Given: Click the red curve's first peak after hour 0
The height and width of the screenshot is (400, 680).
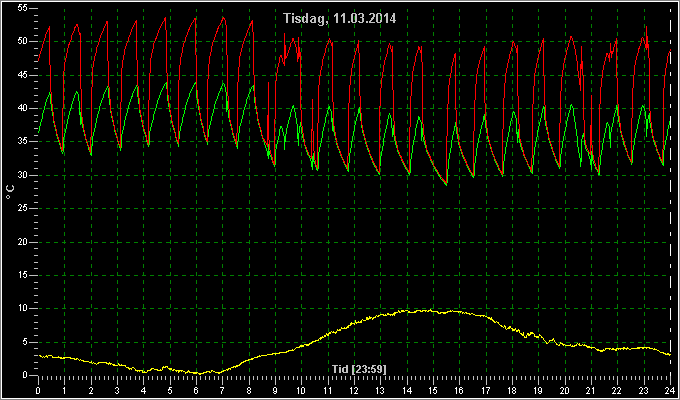Looking at the screenshot, I should [49, 27].
